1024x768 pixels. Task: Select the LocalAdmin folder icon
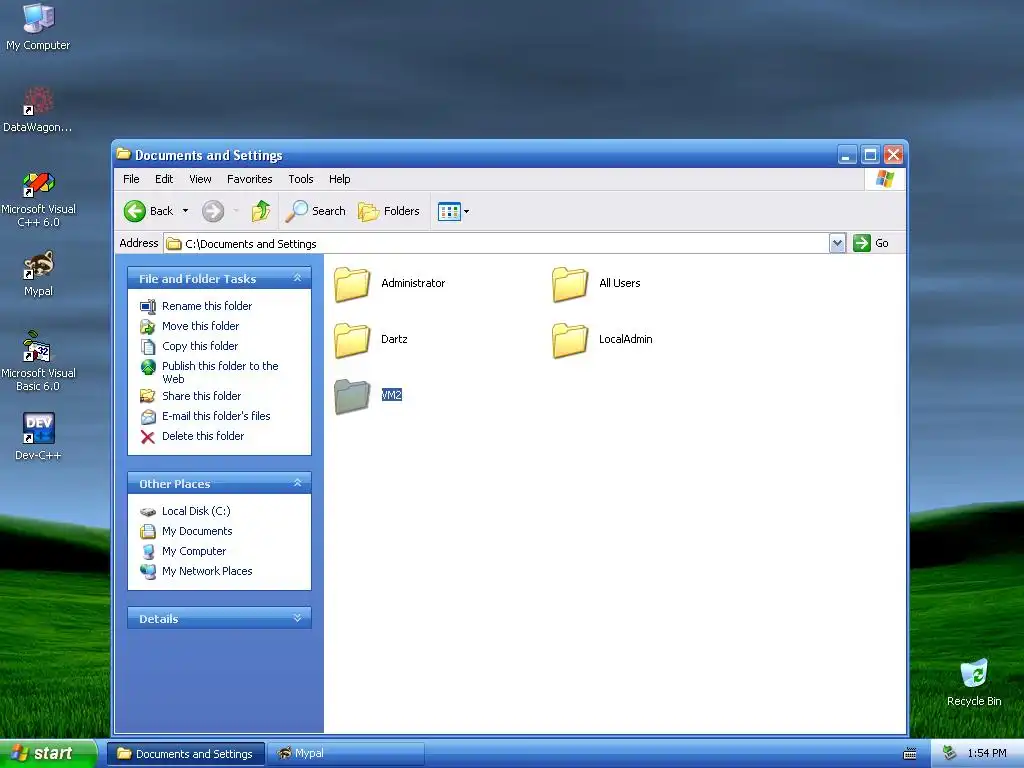(569, 340)
